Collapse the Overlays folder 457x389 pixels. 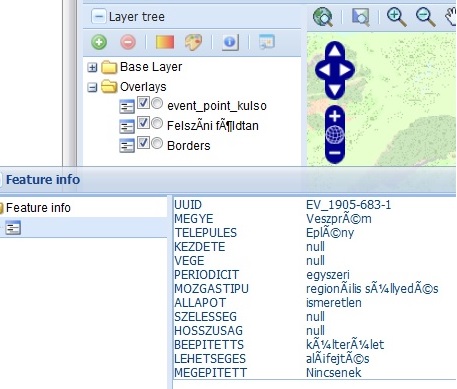tap(92, 87)
